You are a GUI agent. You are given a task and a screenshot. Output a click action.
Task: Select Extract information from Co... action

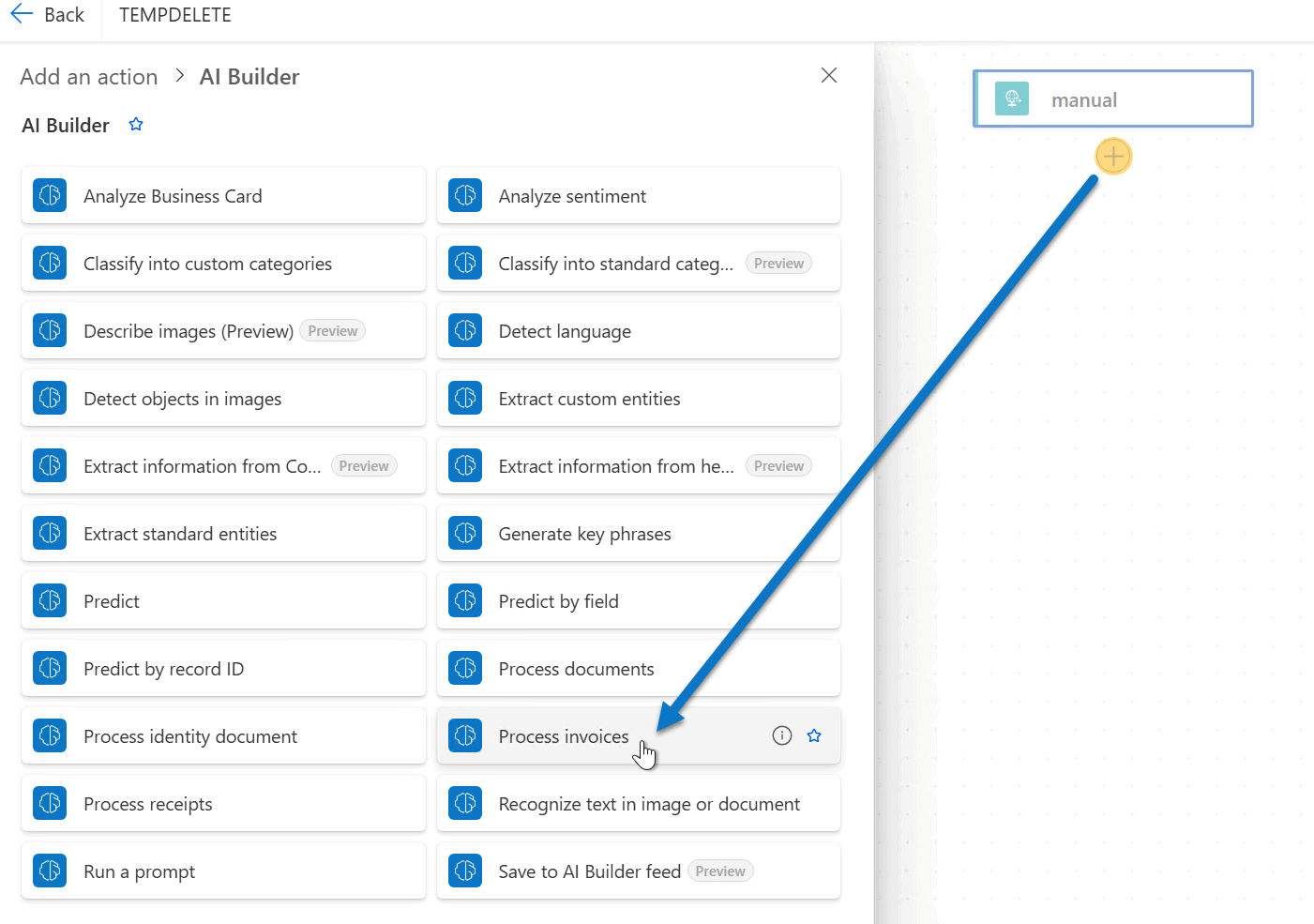pyautogui.click(x=223, y=465)
